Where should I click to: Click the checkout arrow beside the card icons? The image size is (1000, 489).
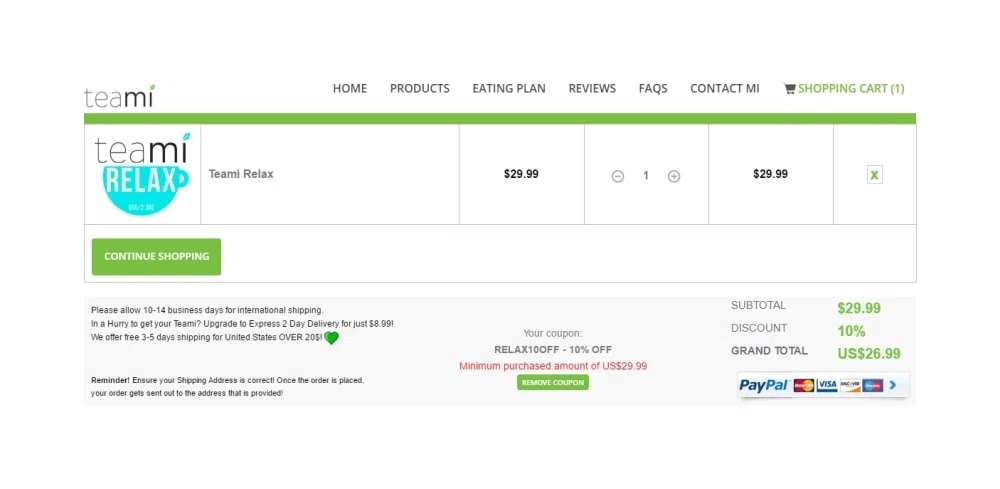click(x=893, y=385)
